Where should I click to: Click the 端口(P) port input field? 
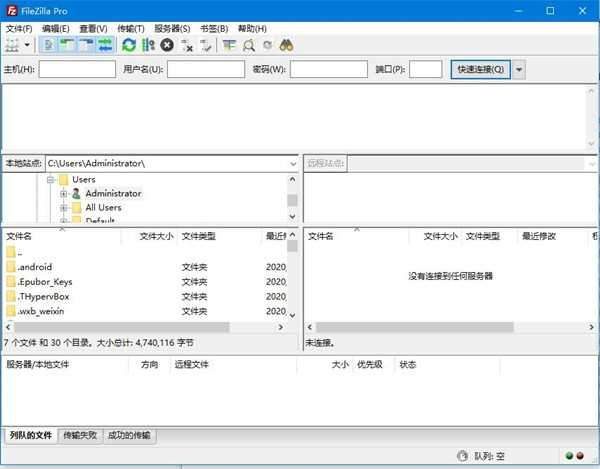[426, 69]
